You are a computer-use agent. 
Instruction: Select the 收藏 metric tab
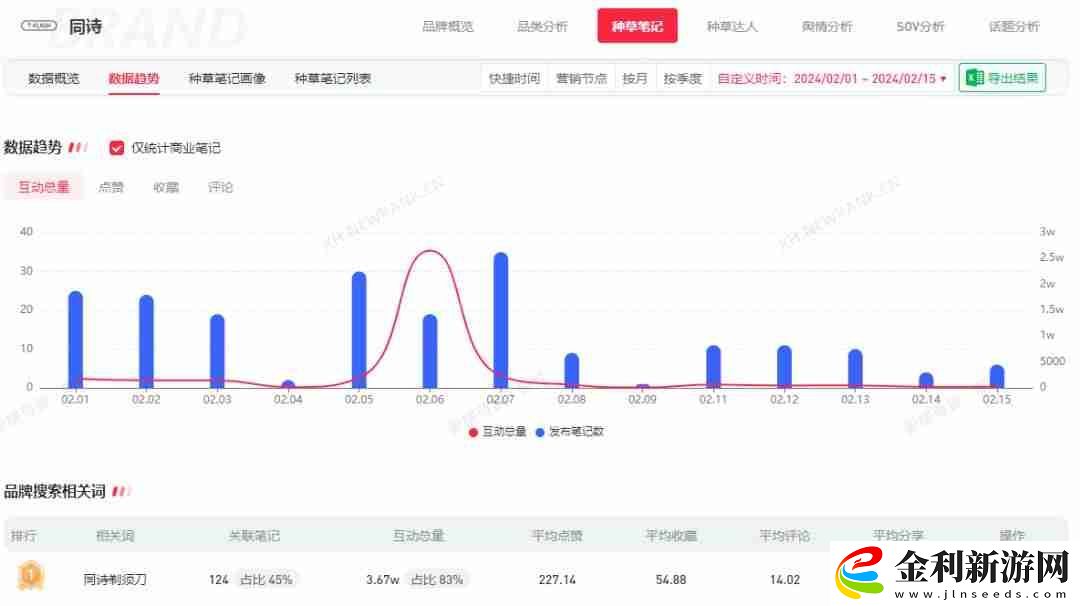(166, 187)
